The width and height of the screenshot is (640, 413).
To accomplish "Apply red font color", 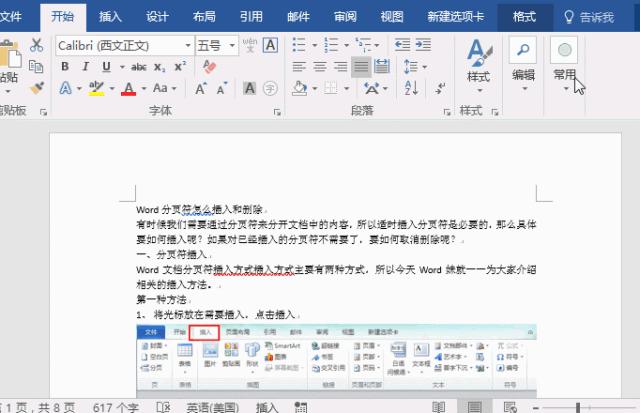I will tap(129, 88).
